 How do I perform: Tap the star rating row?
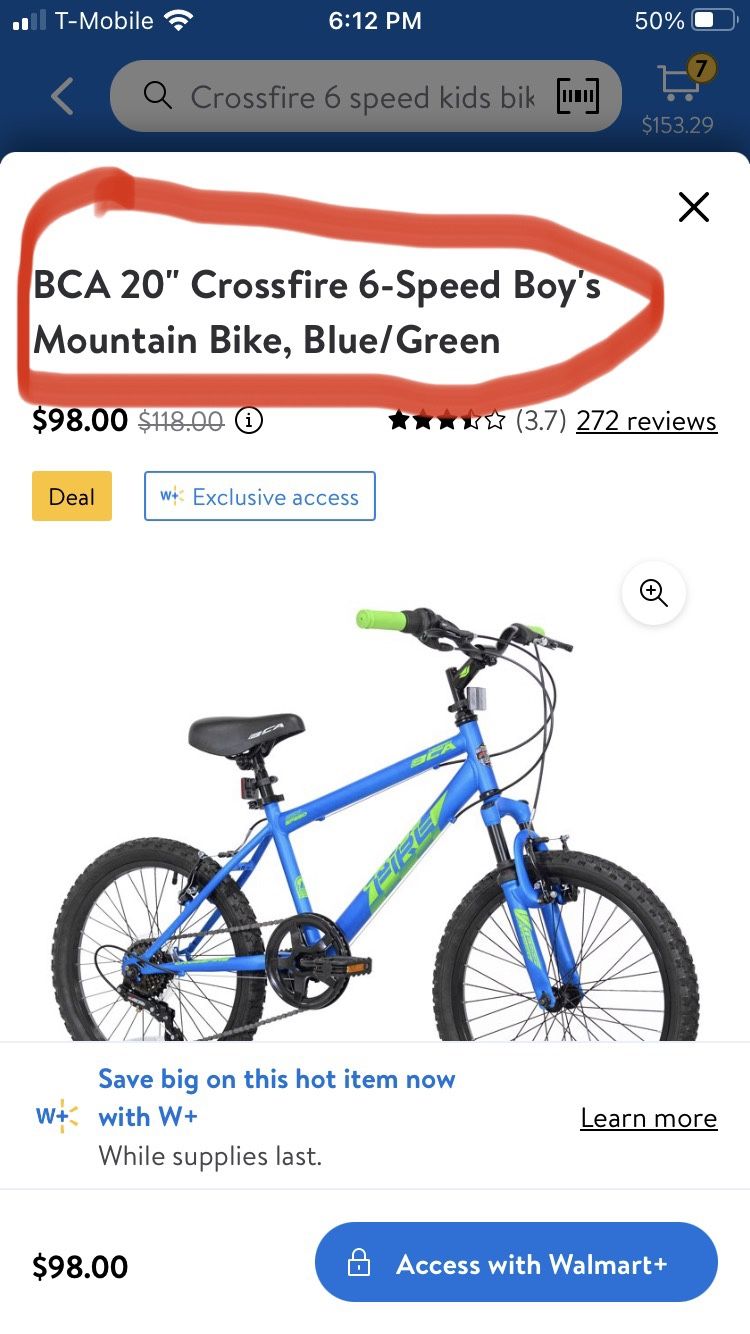[x=447, y=421]
